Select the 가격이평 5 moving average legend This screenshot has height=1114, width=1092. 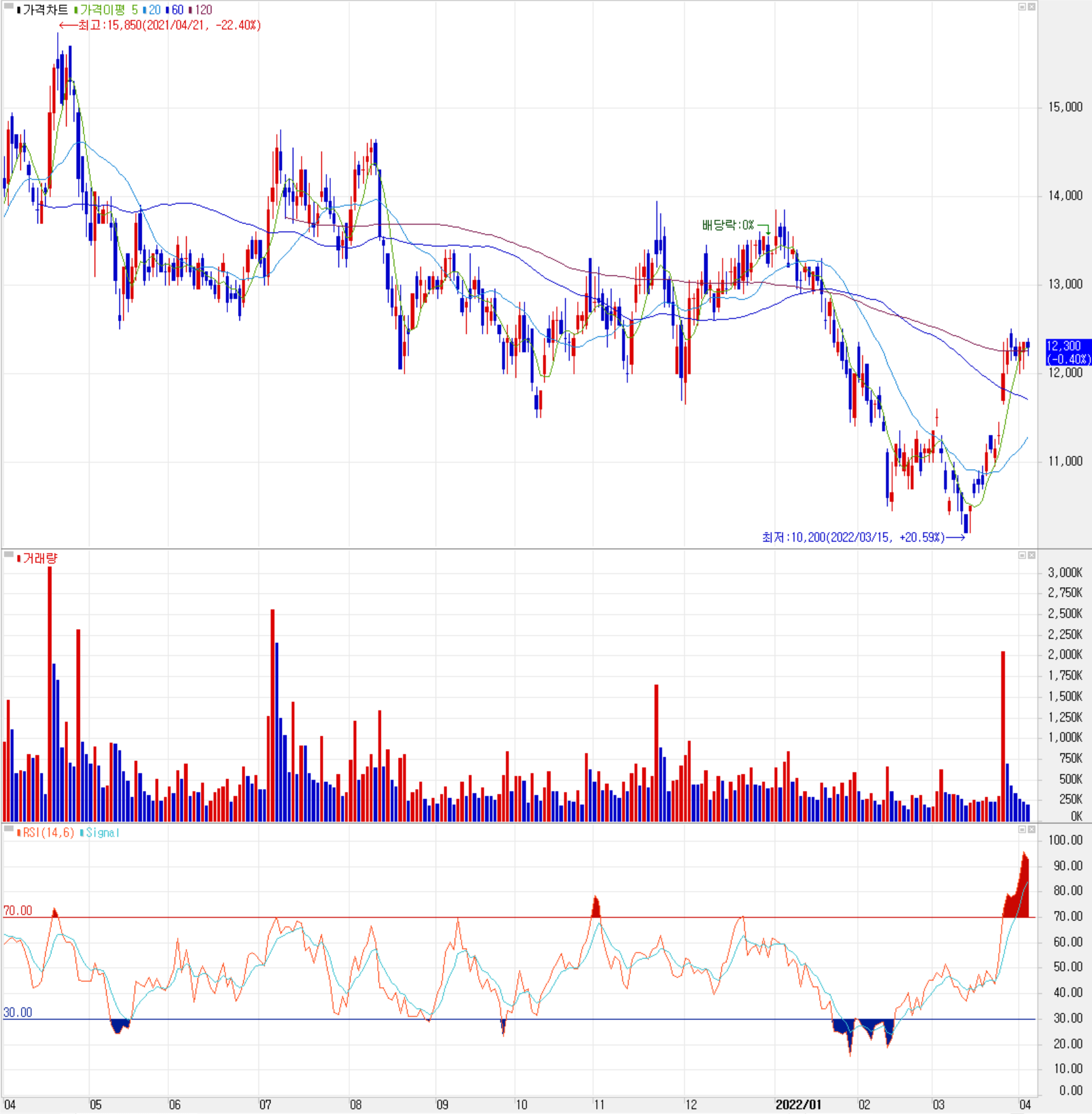pyautogui.click(x=109, y=10)
